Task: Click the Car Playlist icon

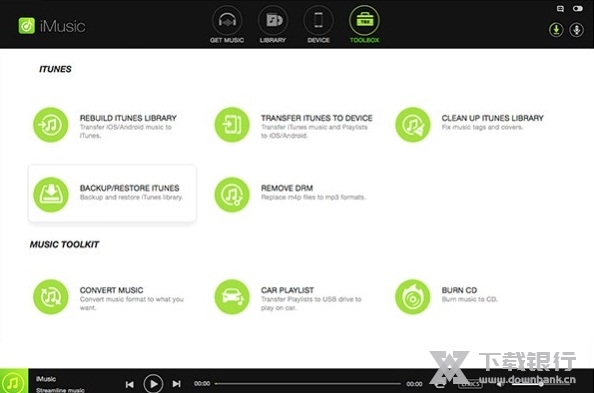Action: 232,297
